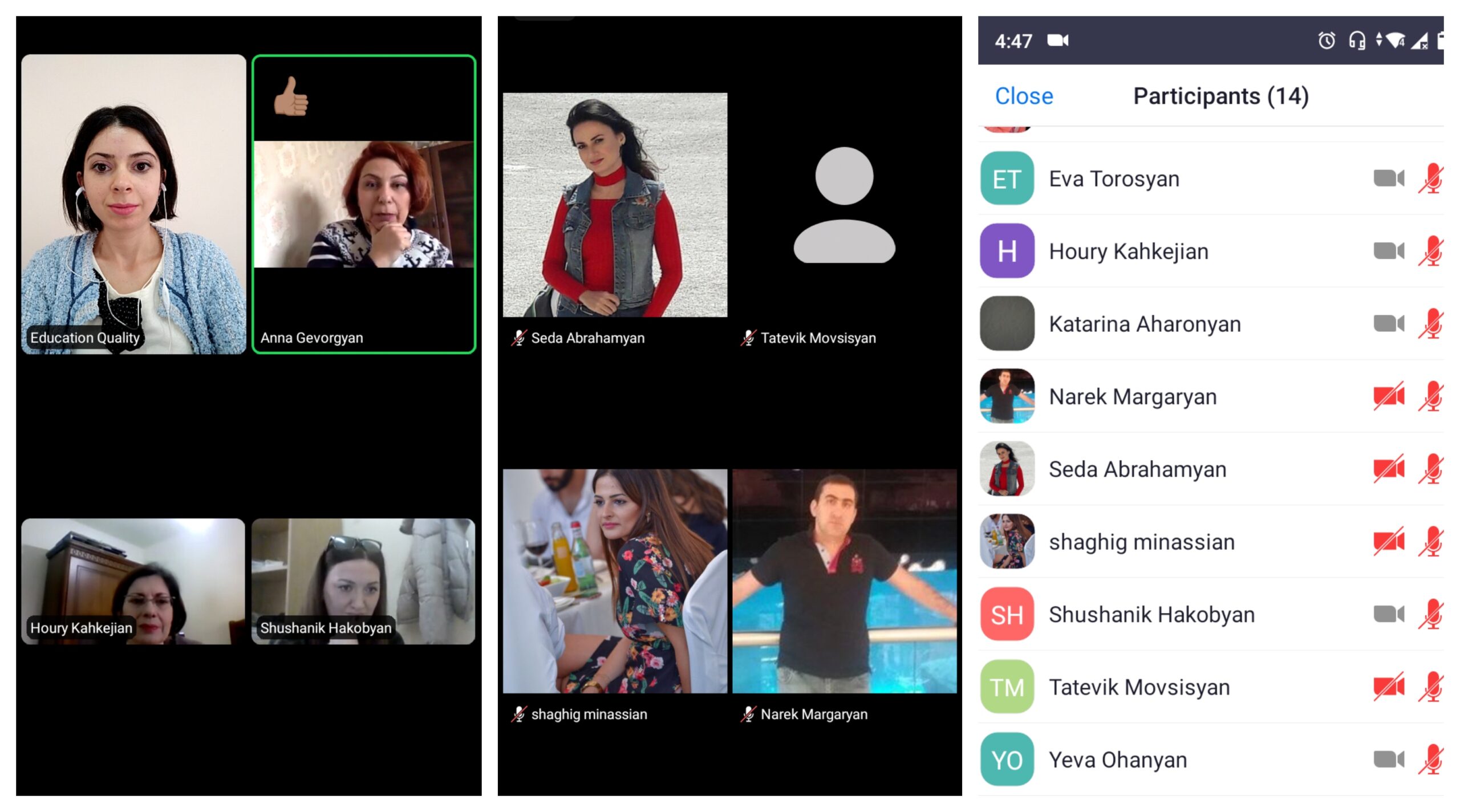Select the teal YO avatar
Image resolution: width=1460 pixels, height=812 pixels.
[1007, 760]
